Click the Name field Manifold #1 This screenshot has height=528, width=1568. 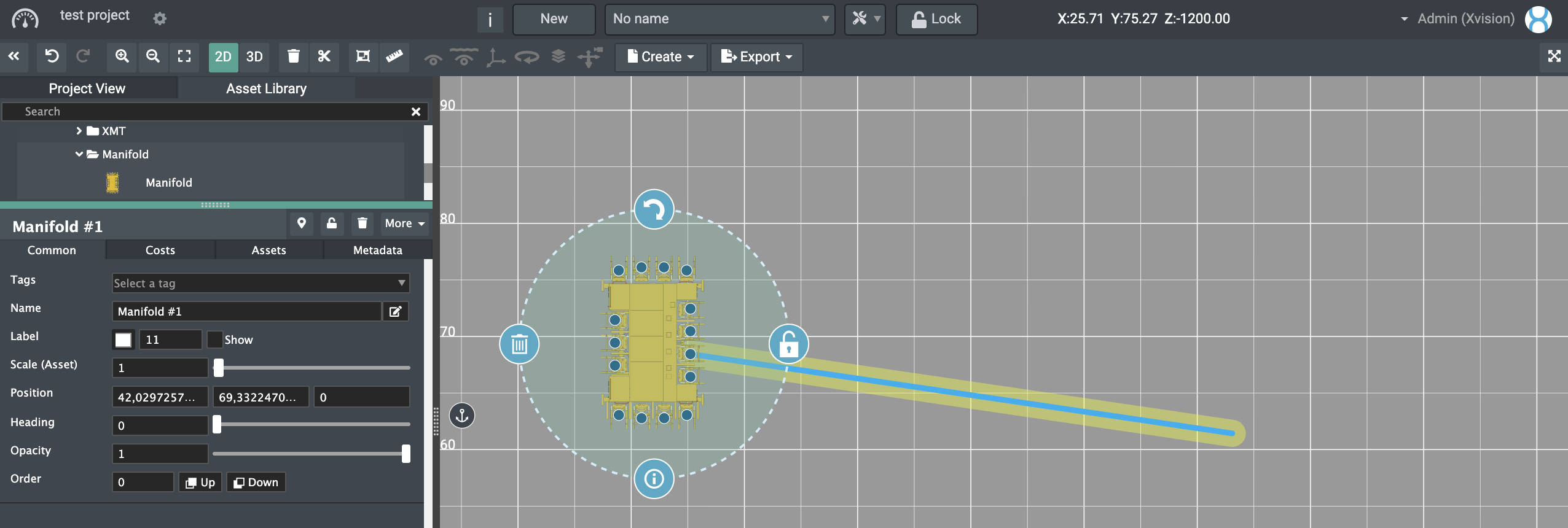pos(246,311)
